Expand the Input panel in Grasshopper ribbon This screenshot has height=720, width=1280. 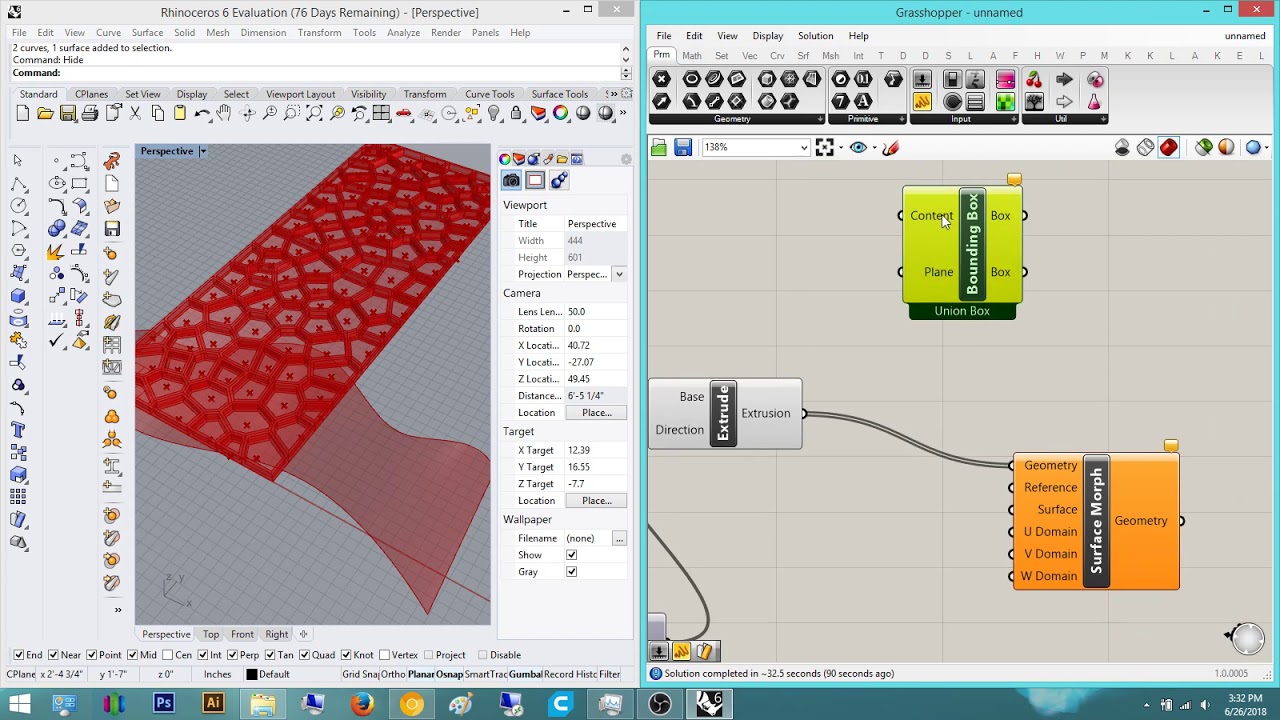(1015, 119)
